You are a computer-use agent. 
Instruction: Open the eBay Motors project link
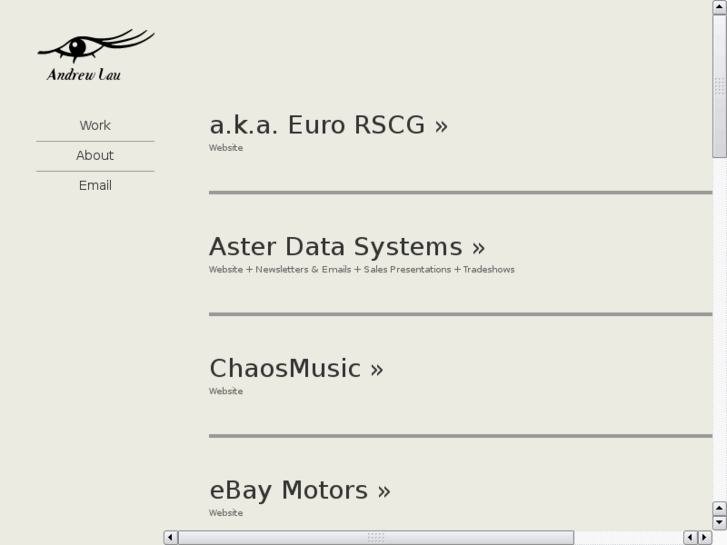300,491
